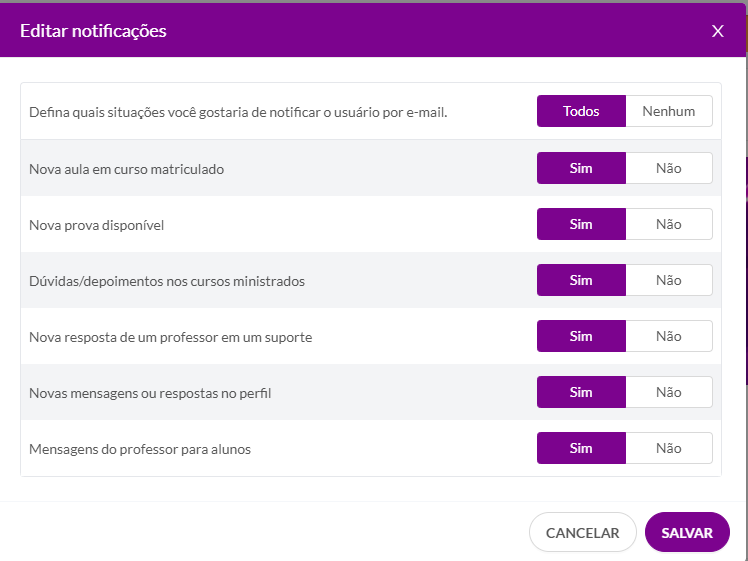Save notification settings with SALVAR
This screenshot has height=561, width=748.
pos(687,532)
